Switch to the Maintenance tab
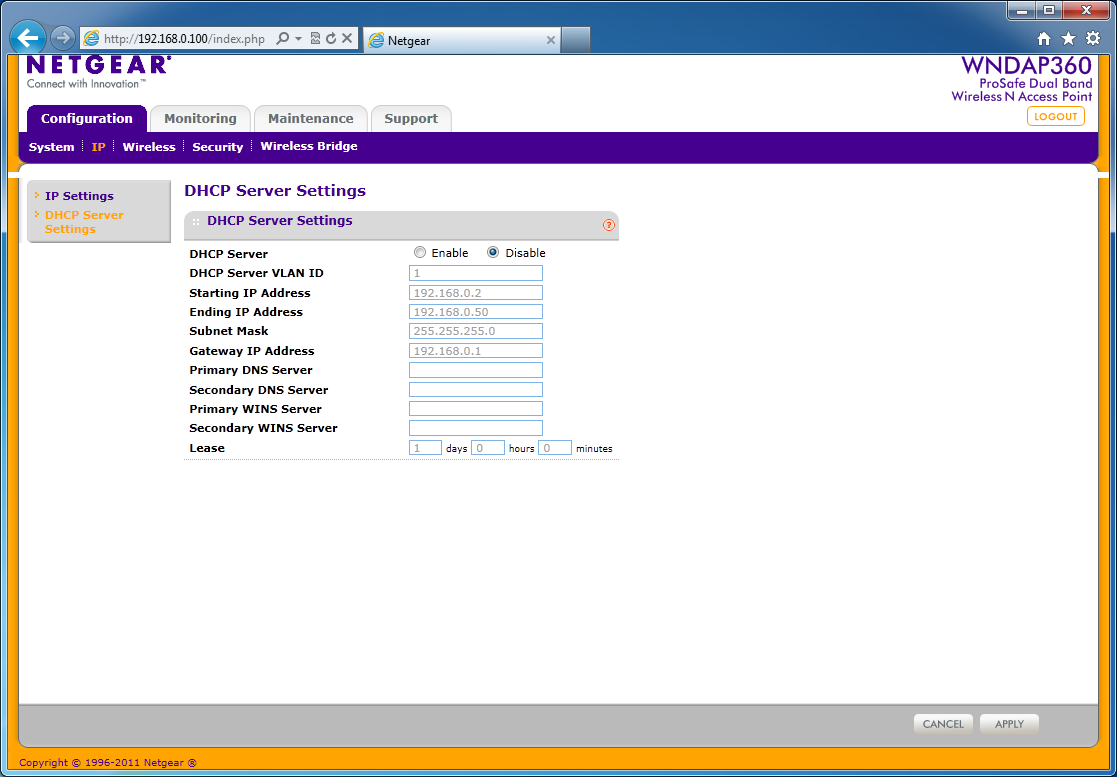 click(311, 118)
